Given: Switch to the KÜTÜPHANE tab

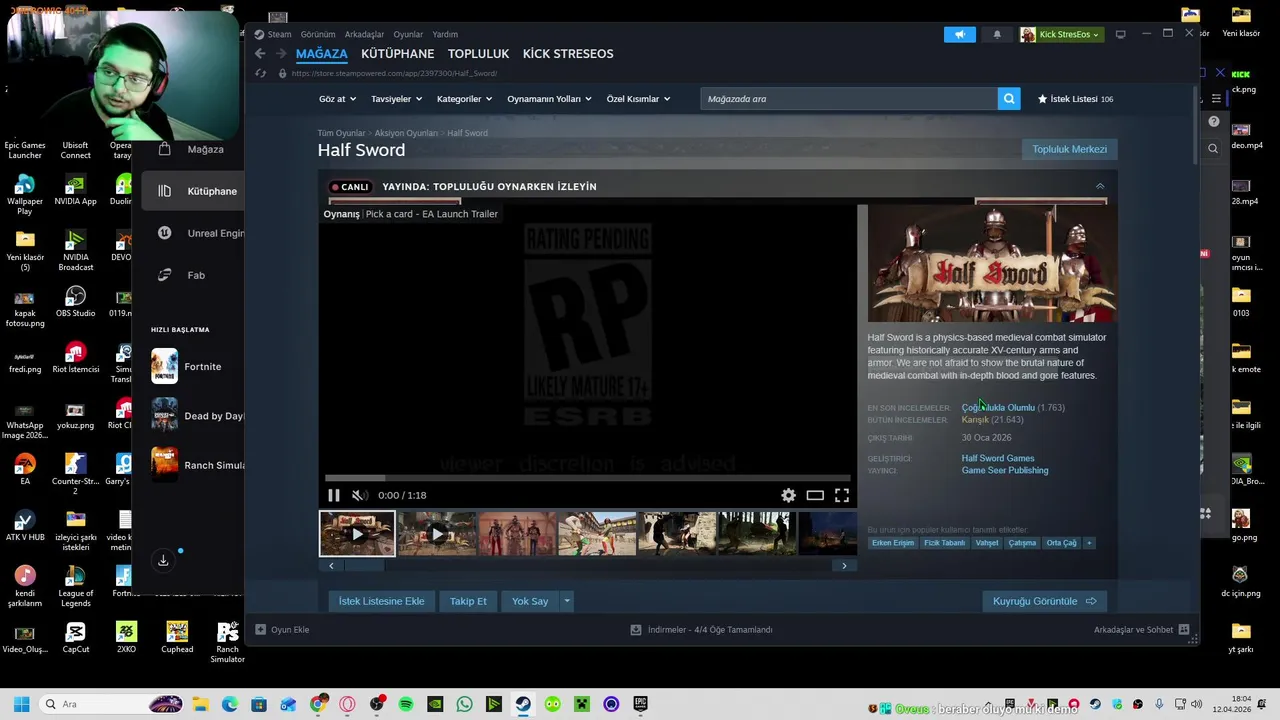Looking at the screenshot, I should click(x=397, y=54).
